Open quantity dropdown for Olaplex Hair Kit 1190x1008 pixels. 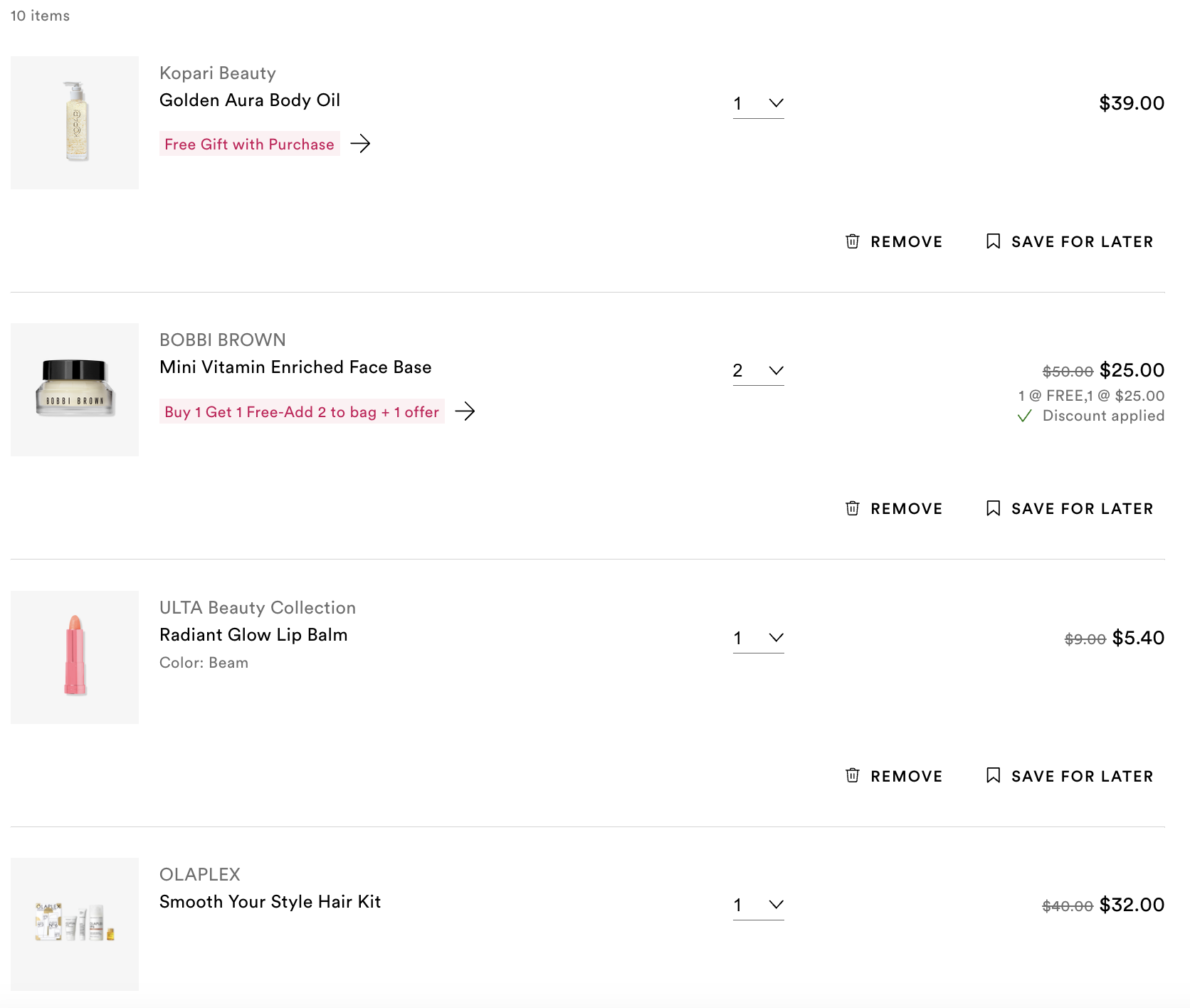click(759, 905)
